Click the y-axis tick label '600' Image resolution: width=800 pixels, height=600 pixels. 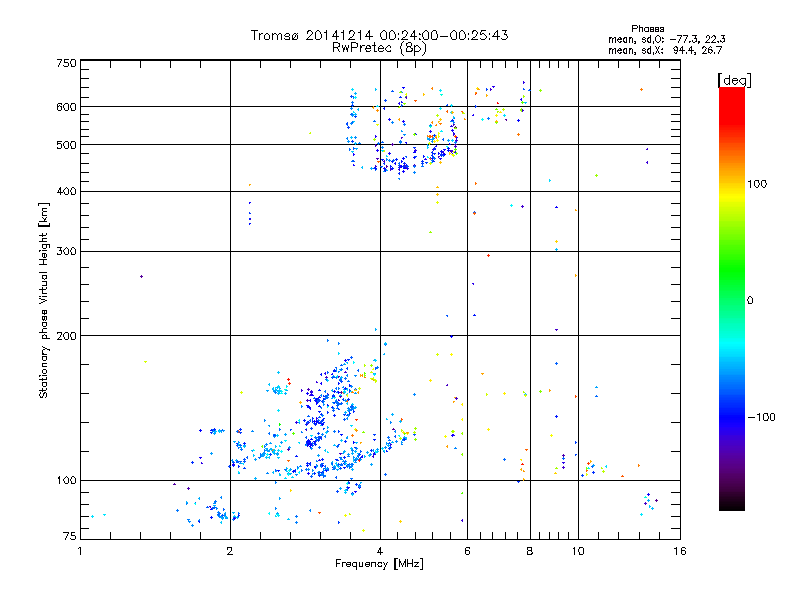(66, 107)
